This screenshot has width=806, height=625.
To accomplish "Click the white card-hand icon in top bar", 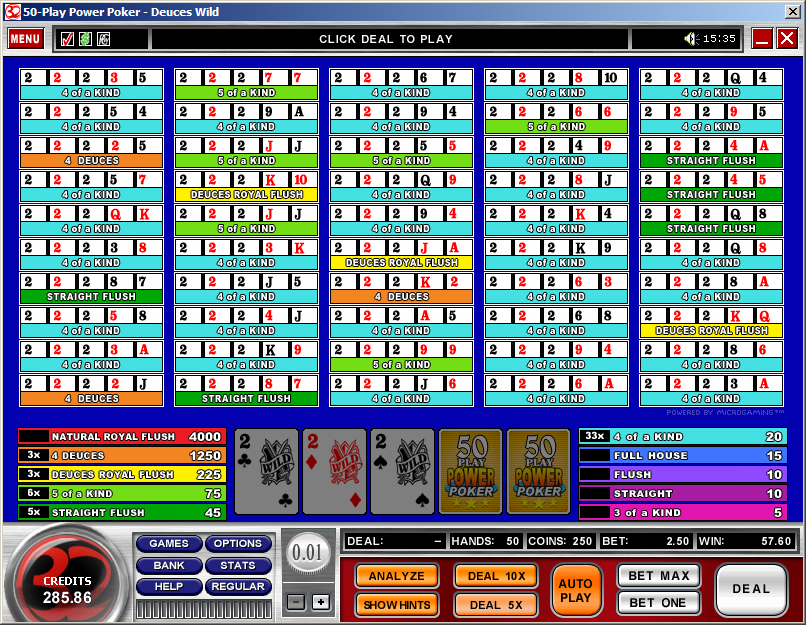I will tap(103, 39).
